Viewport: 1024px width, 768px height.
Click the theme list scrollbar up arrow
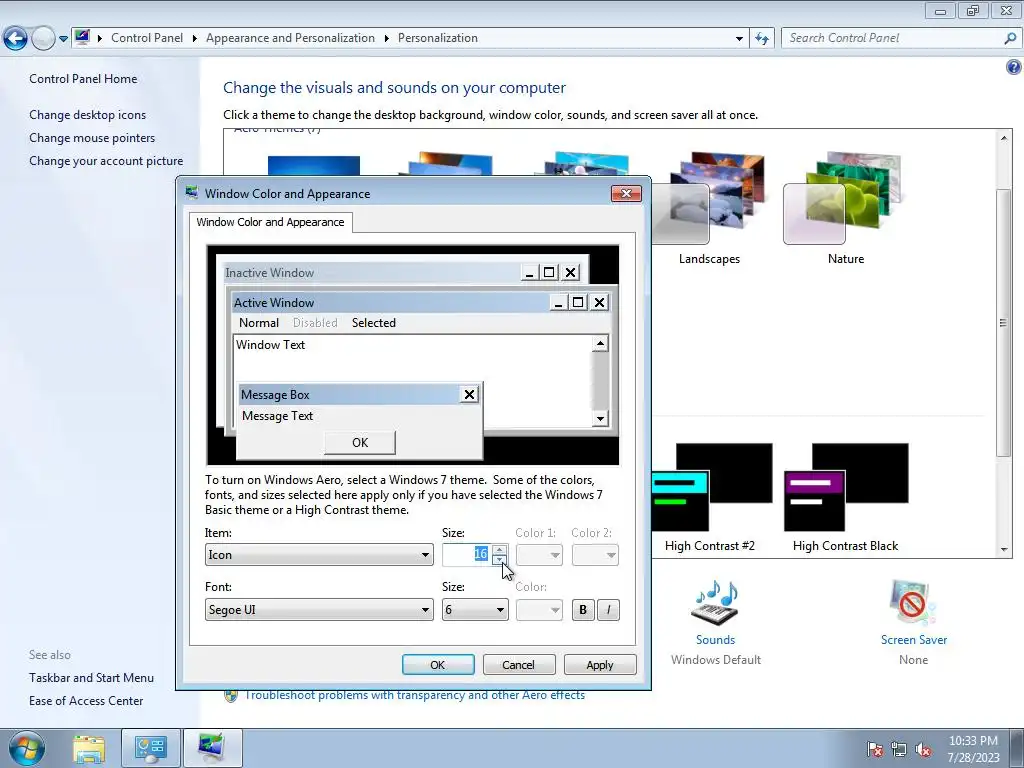click(1004, 138)
